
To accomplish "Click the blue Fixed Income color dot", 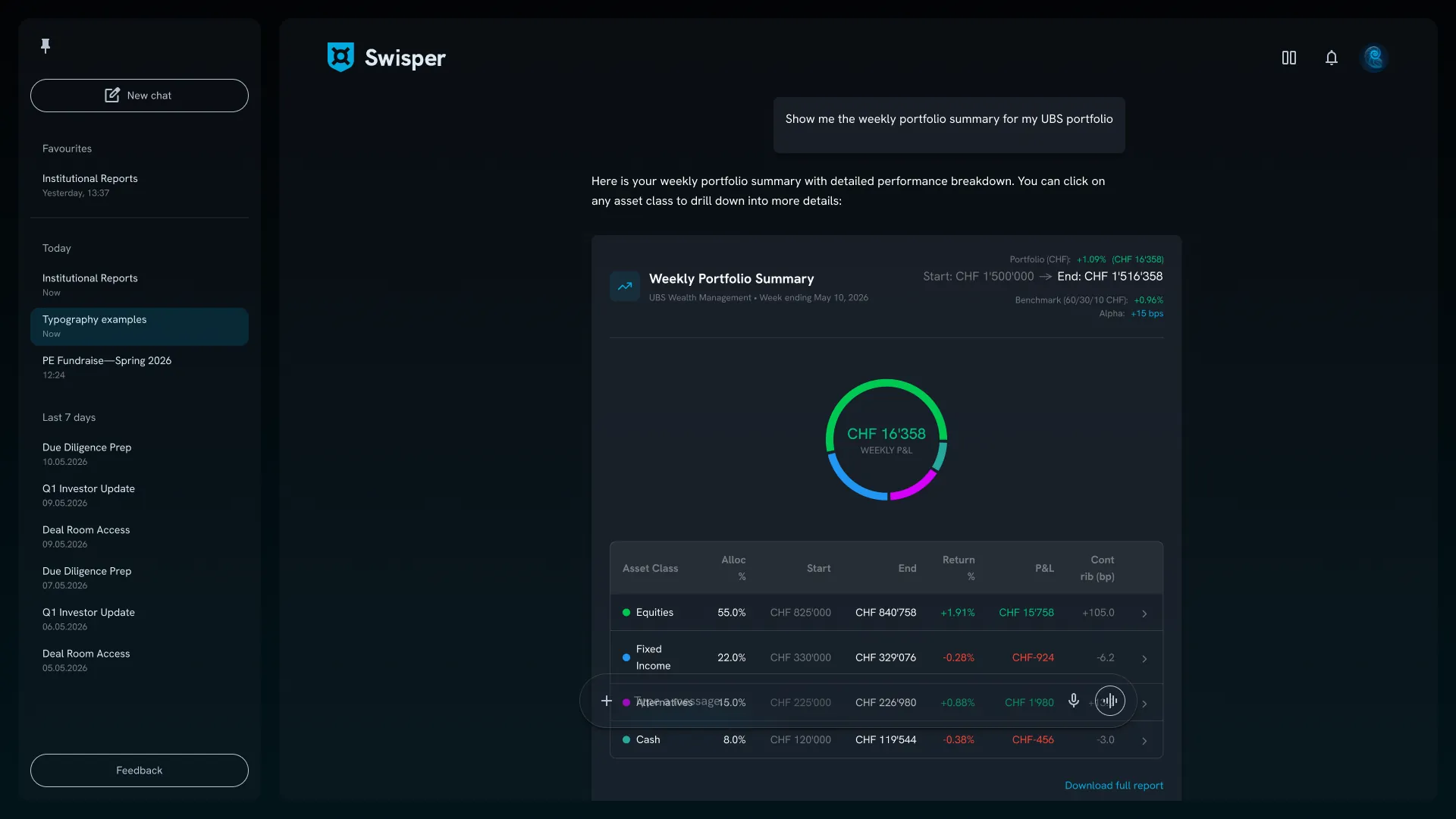I will point(626,657).
